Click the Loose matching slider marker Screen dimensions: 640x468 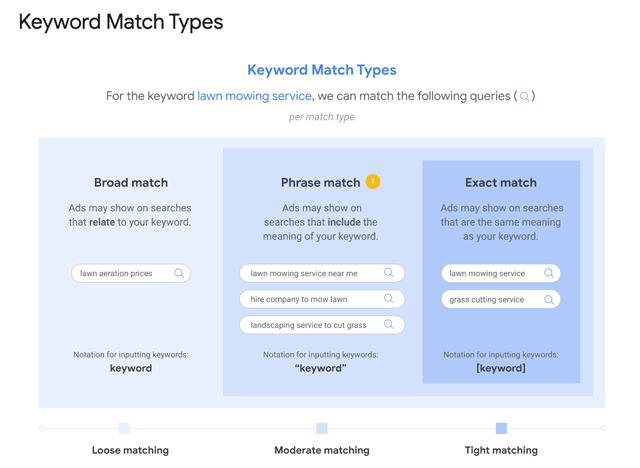coord(124,428)
